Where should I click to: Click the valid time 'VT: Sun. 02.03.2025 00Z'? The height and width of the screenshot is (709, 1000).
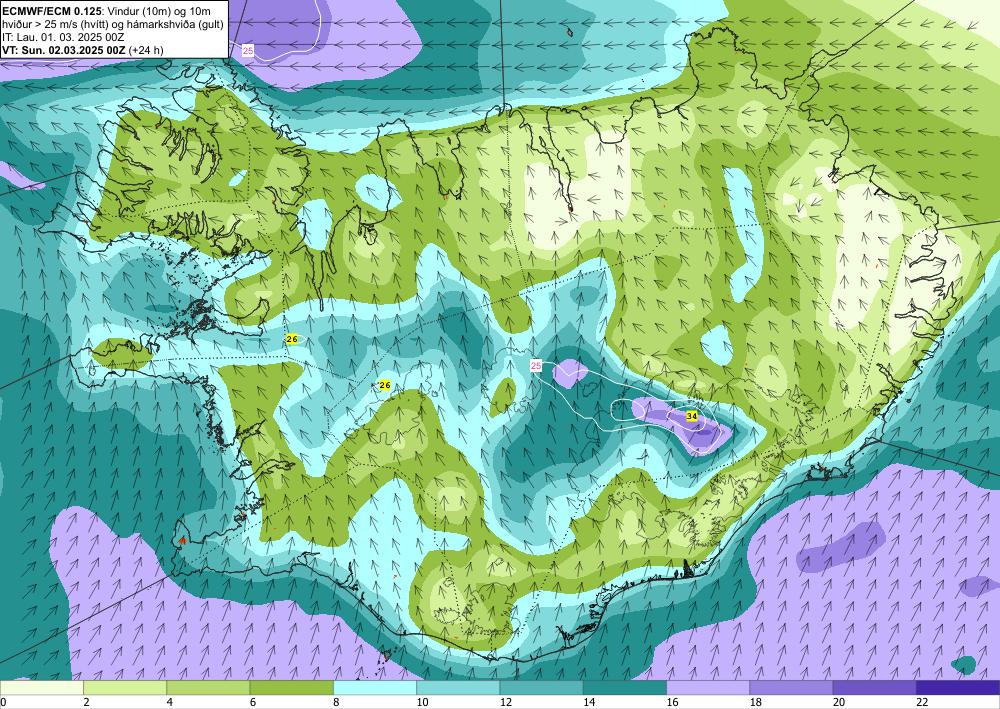click(64, 50)
